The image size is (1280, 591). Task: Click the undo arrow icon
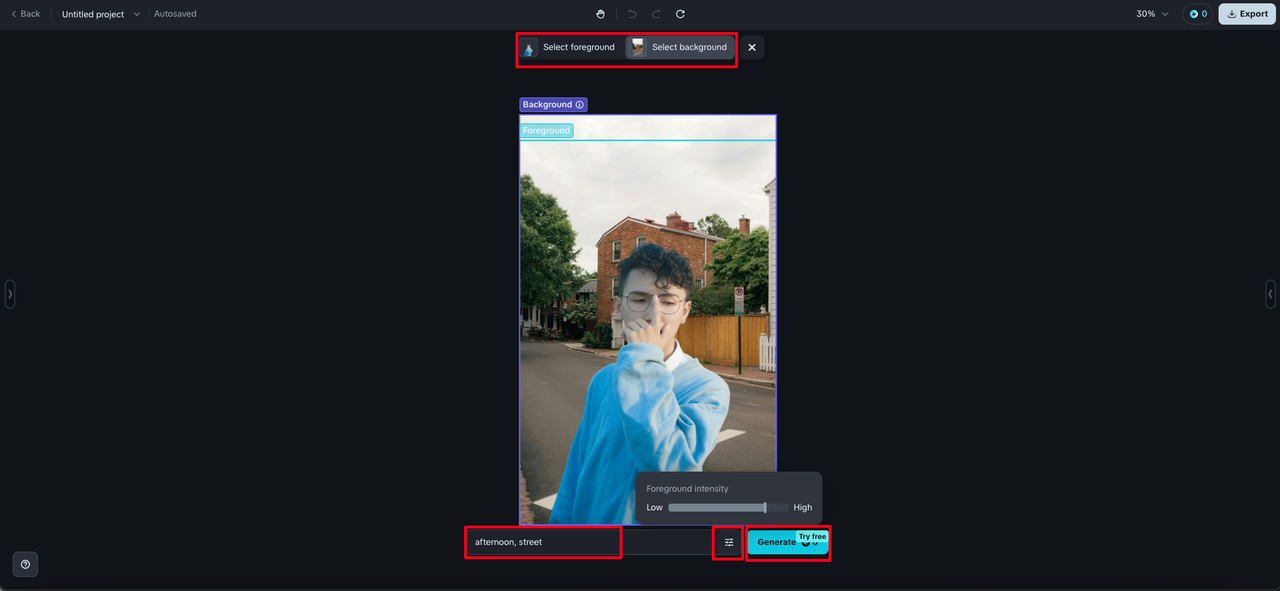tap(632, 14)
